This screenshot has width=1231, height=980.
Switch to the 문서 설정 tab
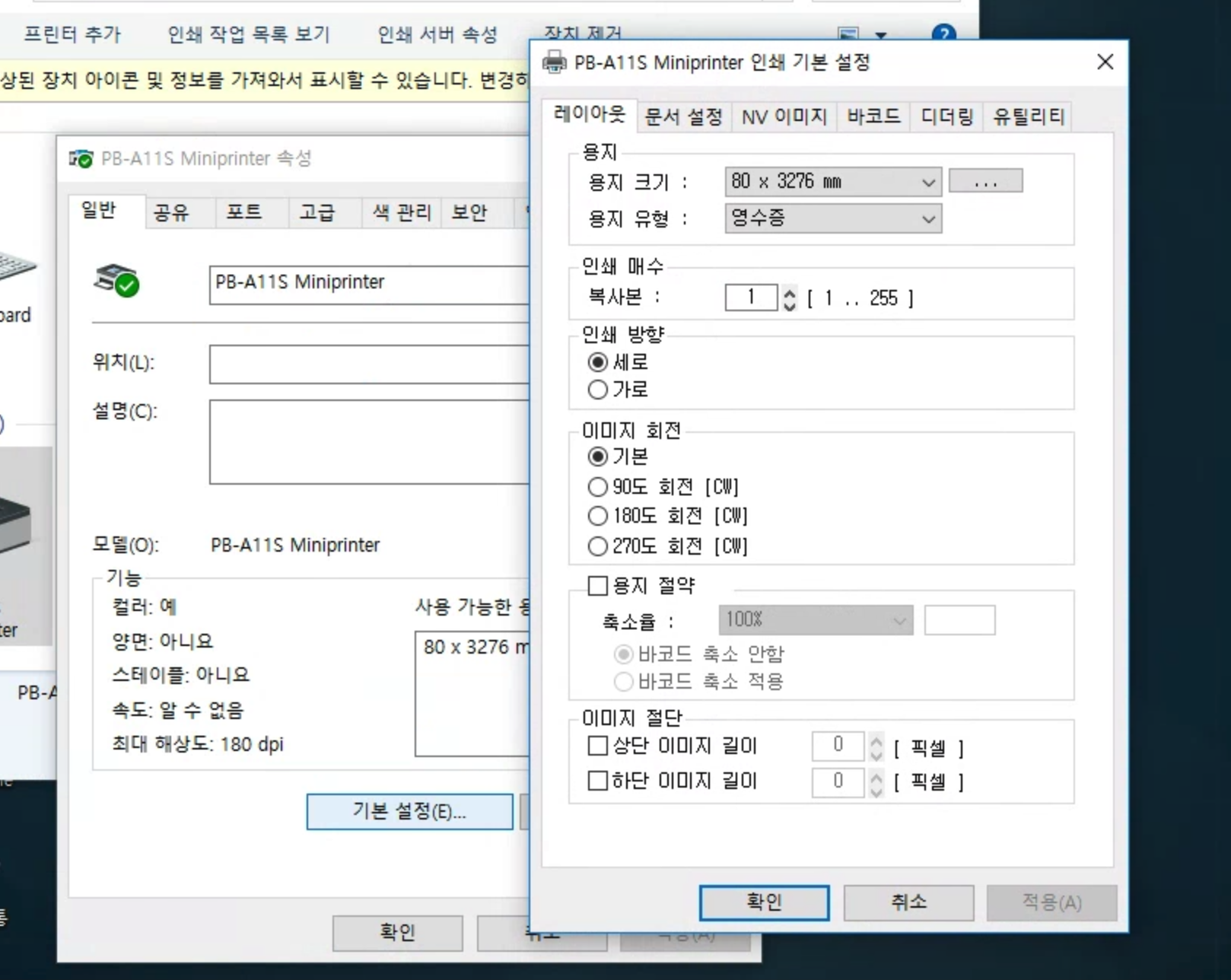click(683, 116)
